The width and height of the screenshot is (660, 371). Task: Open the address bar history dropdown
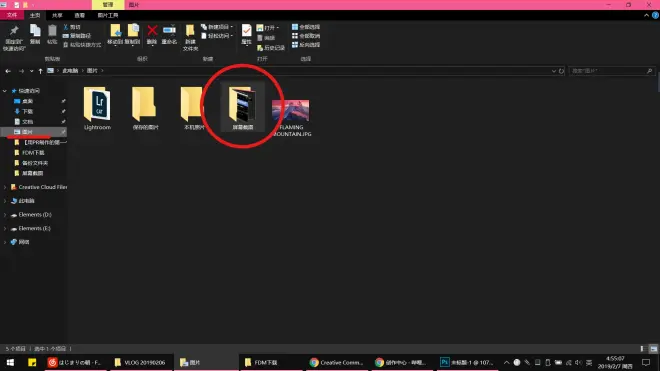(x=554, y=71)
